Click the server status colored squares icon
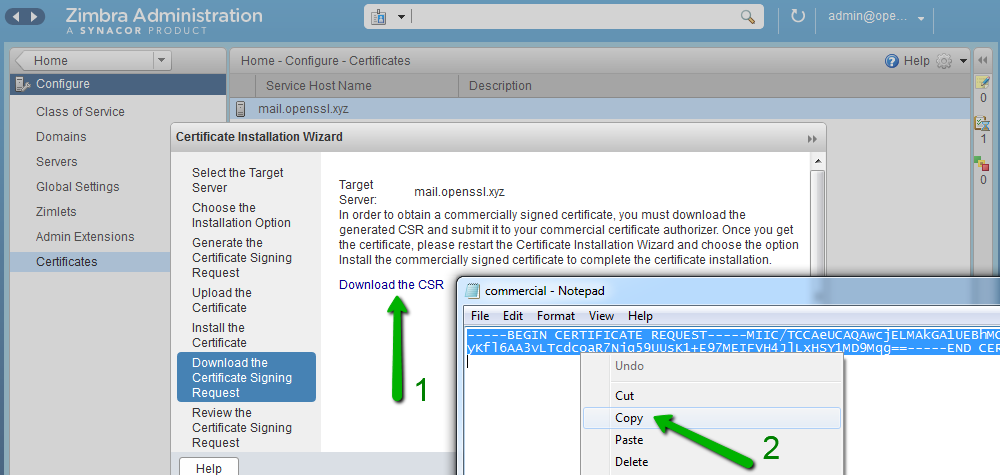The width and height of the screenshot is (1000, 475). (982, 164)
